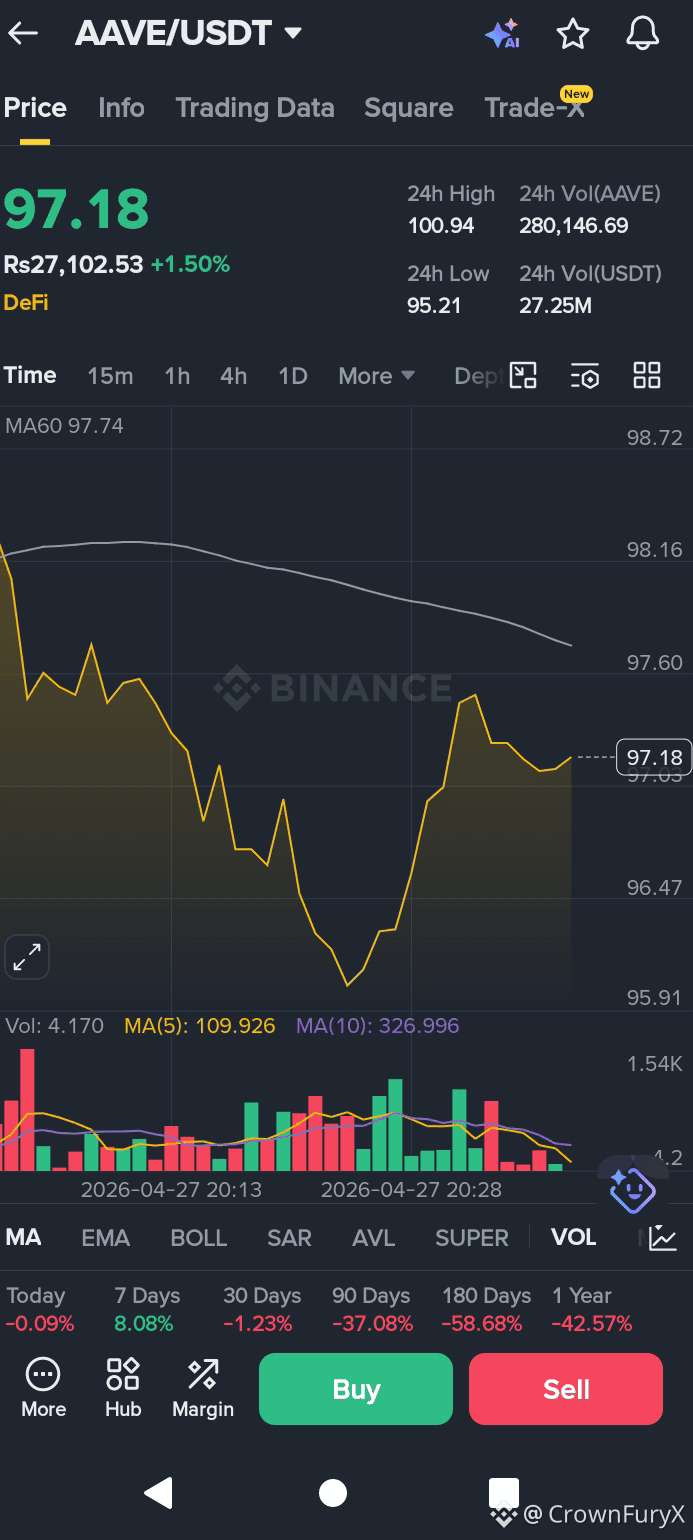Toggle the AVL indicator
Image resolution: width=693 pixels, height=1540 pixels.
pyautogui.click(x=374, y=1238)
